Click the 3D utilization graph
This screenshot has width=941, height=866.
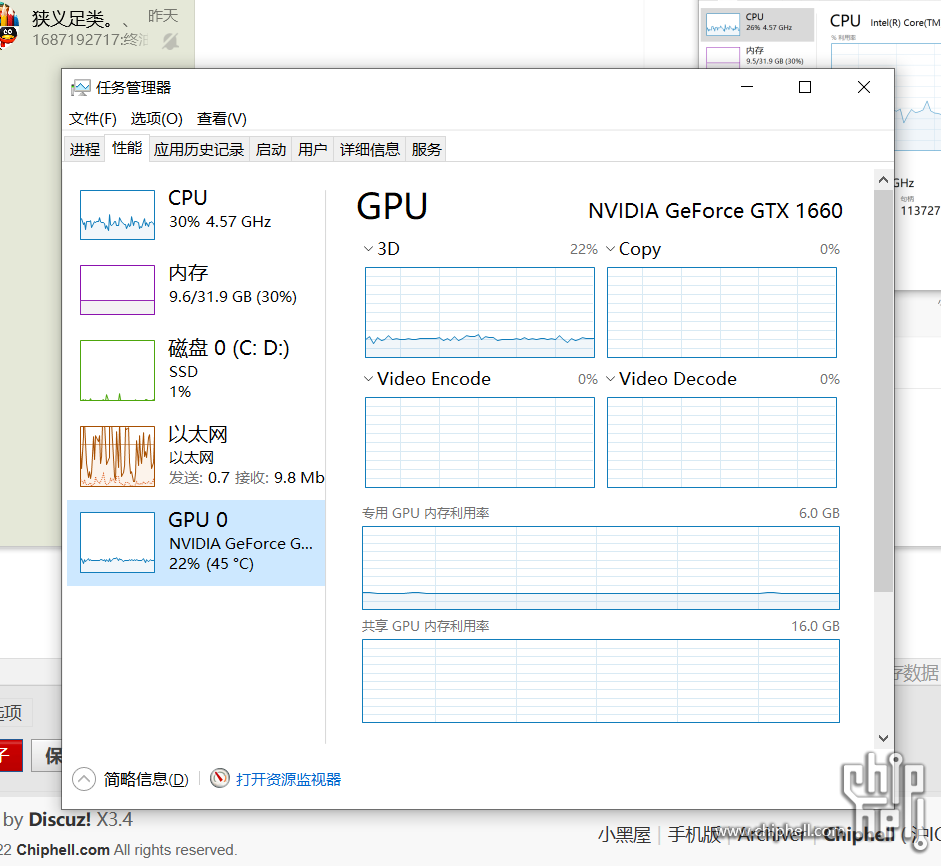480,313
